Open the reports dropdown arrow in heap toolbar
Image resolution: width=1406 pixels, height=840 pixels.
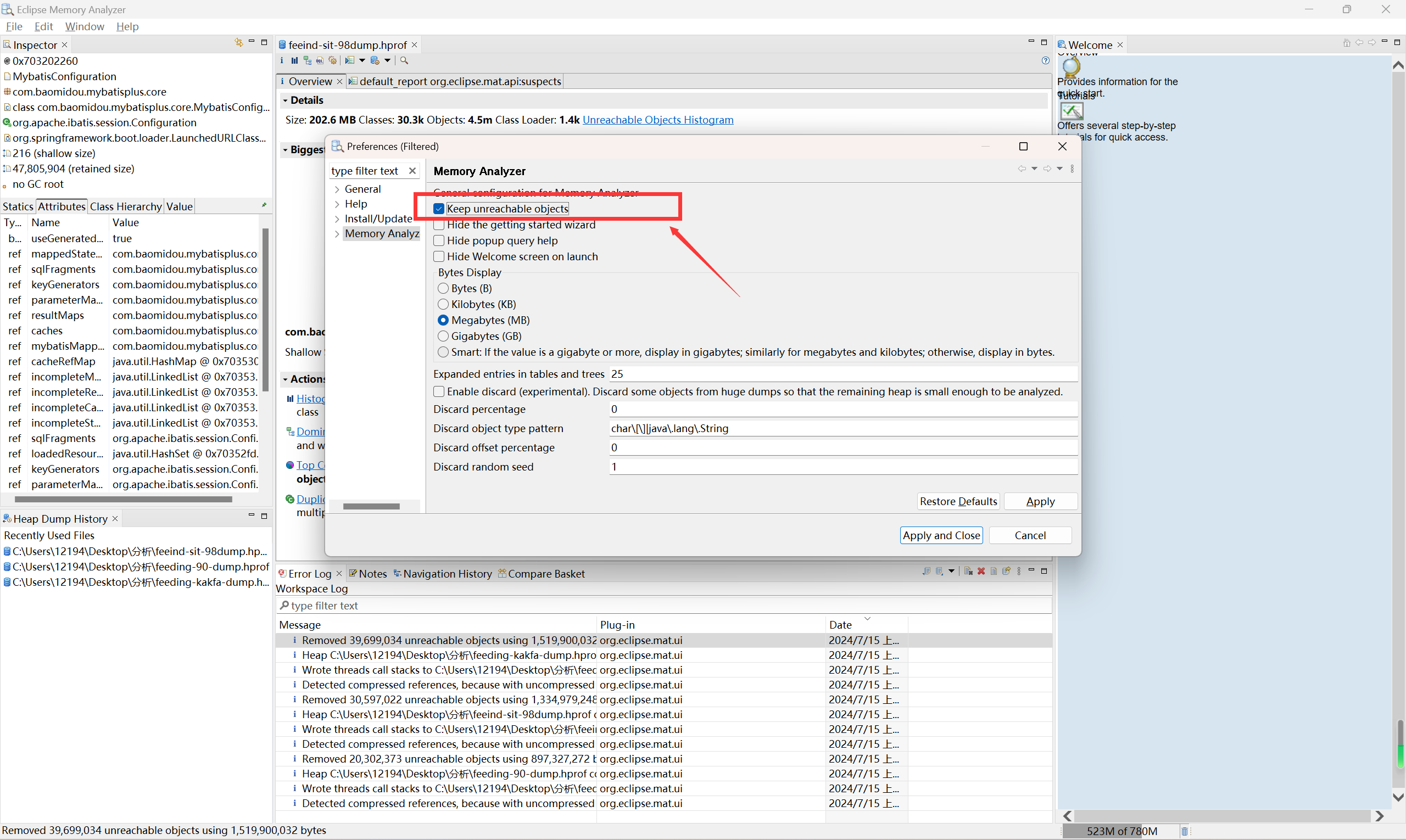[362, 60]
